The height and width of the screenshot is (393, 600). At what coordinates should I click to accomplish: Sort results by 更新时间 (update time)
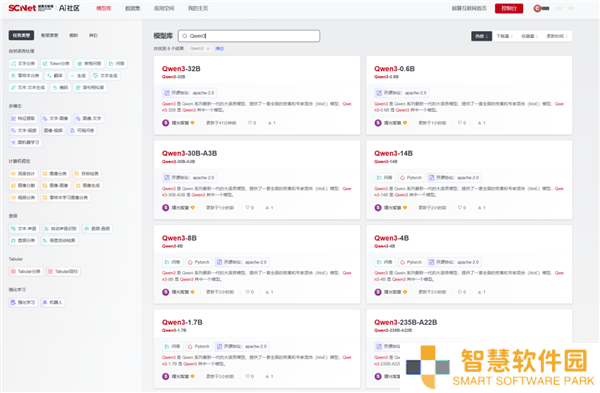click(557, 36)
